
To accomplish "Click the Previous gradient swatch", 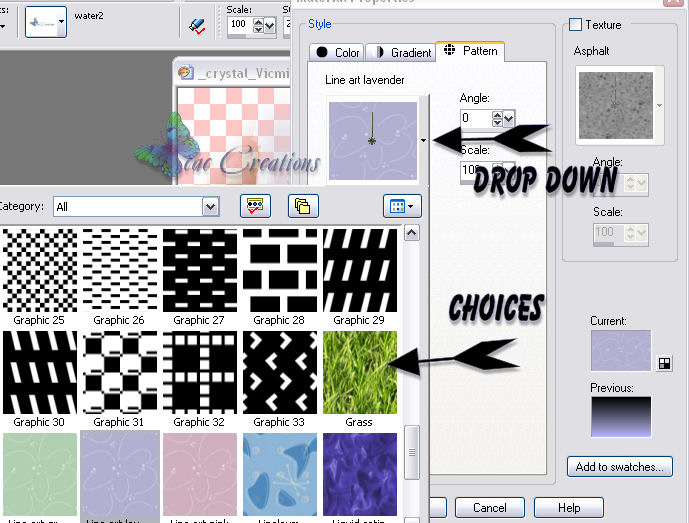I will pyautogui.click(x=620, y=417).
